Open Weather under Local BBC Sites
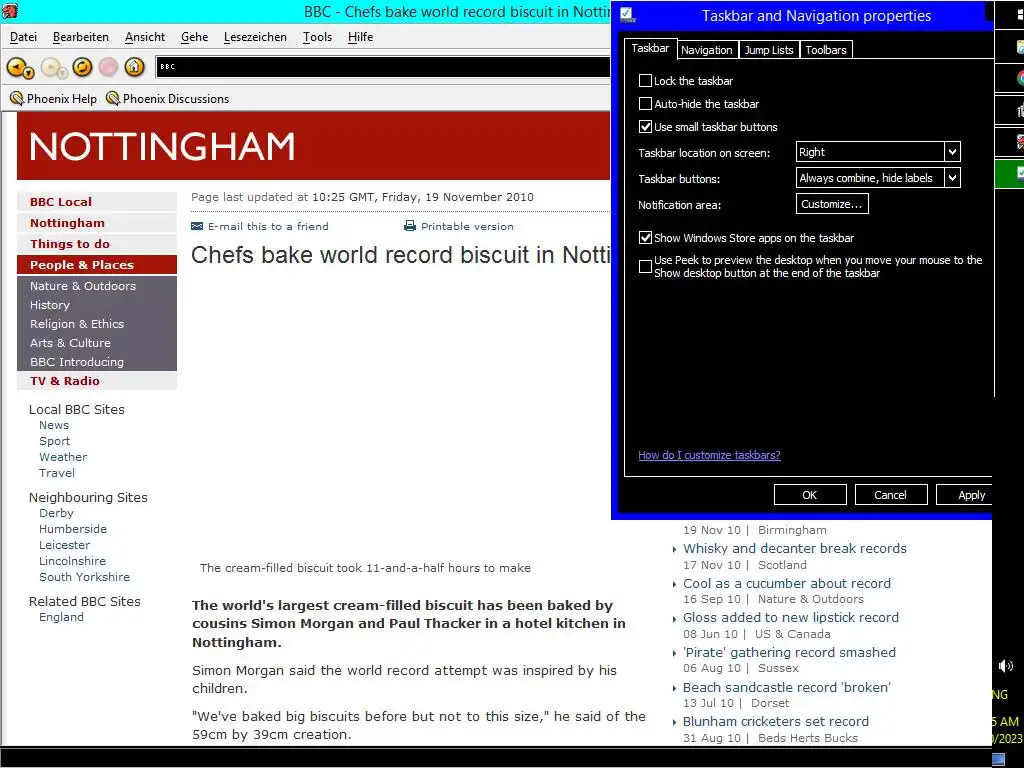Viewport: 1024px width, 768px height. (63, 457)
